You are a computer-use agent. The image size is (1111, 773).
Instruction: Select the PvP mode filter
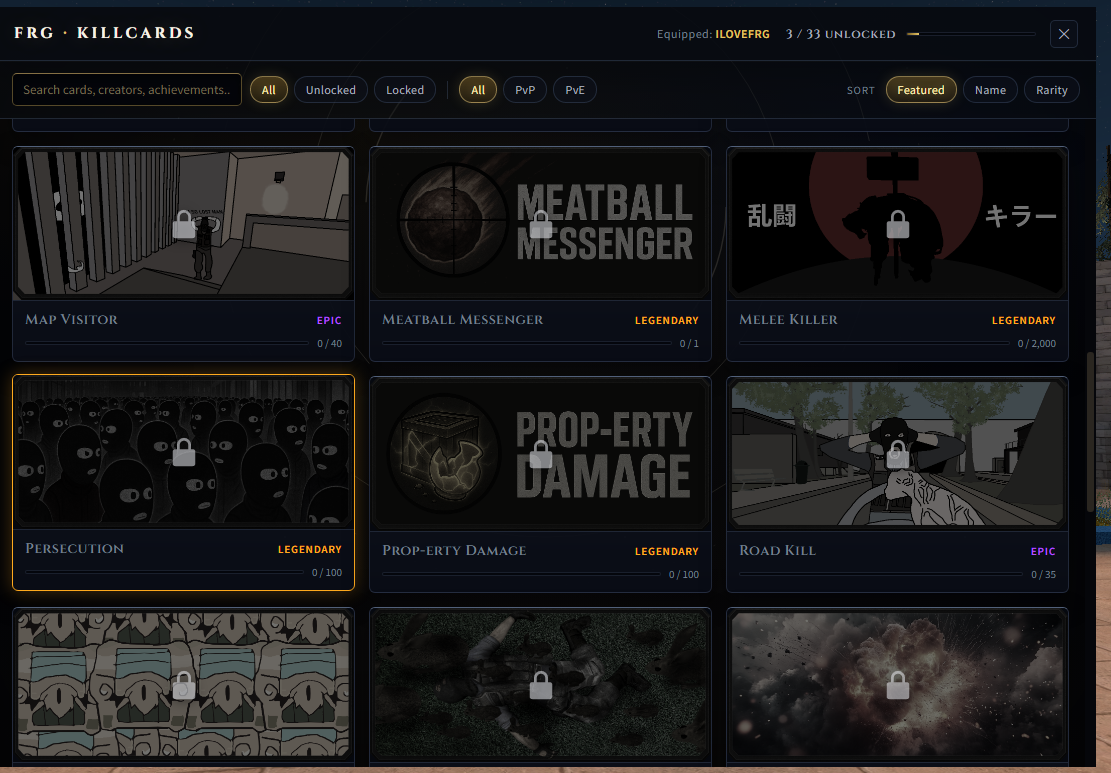tap(525, 90)
